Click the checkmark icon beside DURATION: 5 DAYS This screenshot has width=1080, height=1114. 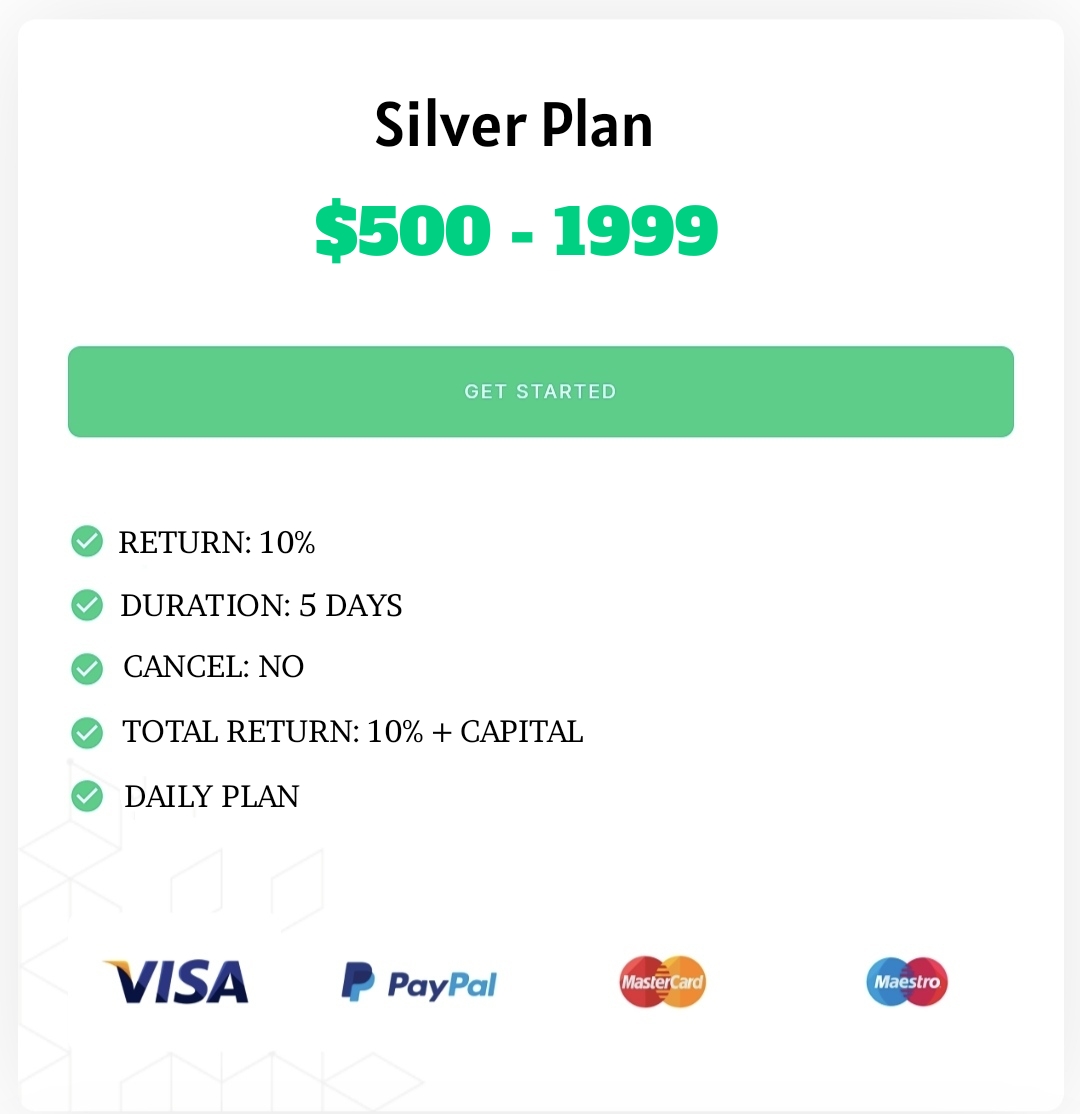click(87, 605)
